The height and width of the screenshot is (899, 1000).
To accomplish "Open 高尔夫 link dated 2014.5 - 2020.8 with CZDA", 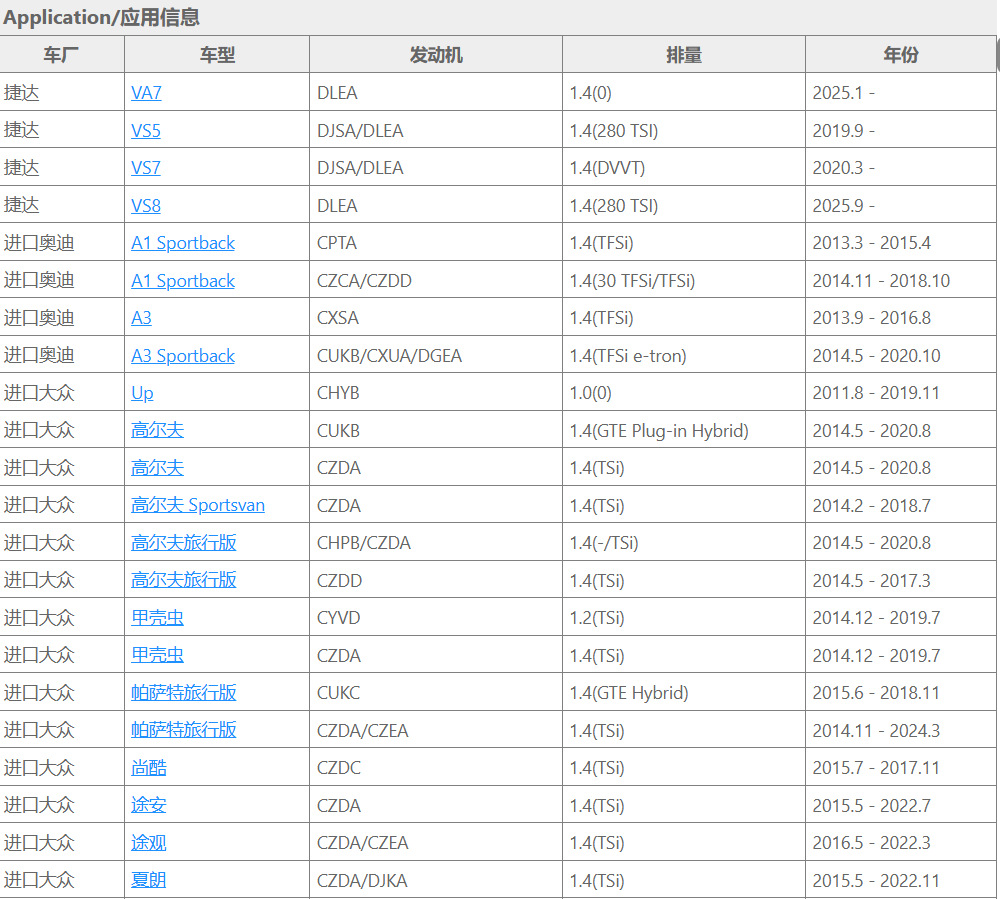I will coord(158,468).
